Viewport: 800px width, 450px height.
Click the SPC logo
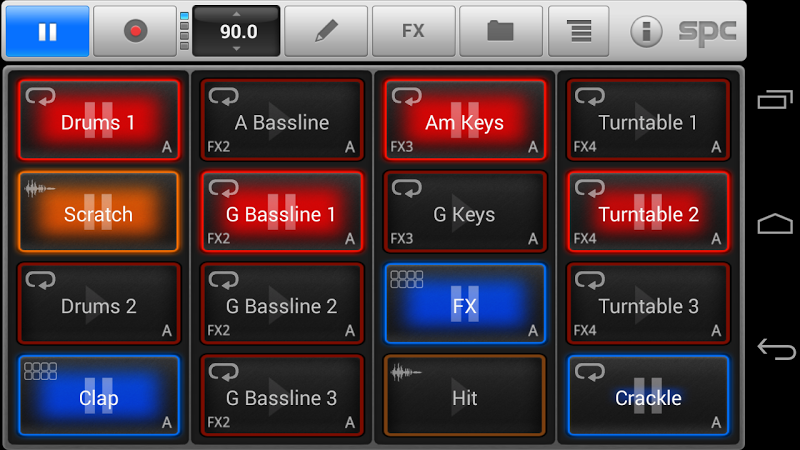[708, 32]
